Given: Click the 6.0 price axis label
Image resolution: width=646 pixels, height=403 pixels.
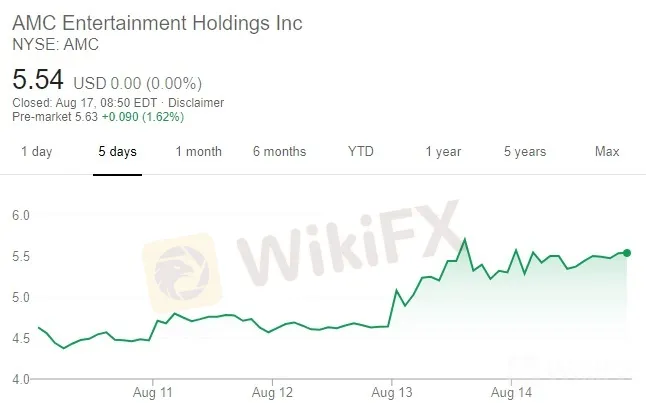Looking at the screenshot, I should [22, 215].
